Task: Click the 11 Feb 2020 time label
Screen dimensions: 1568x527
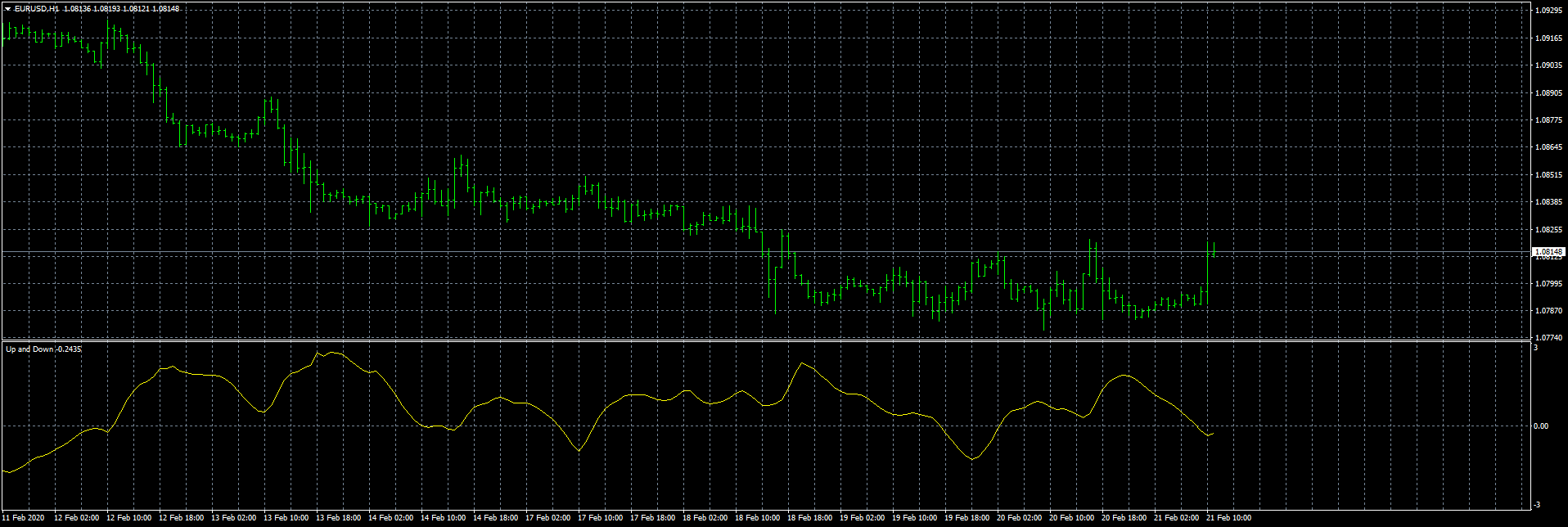Action: (x=24, y=518)
